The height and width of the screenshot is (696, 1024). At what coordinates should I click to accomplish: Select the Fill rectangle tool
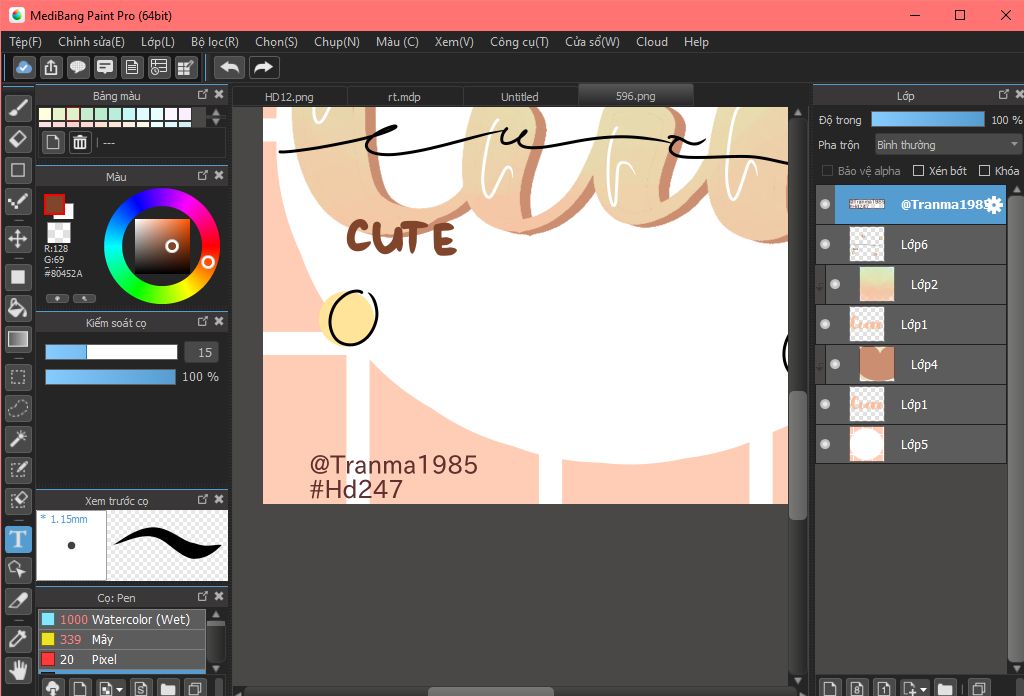click(x=18, y=277)
